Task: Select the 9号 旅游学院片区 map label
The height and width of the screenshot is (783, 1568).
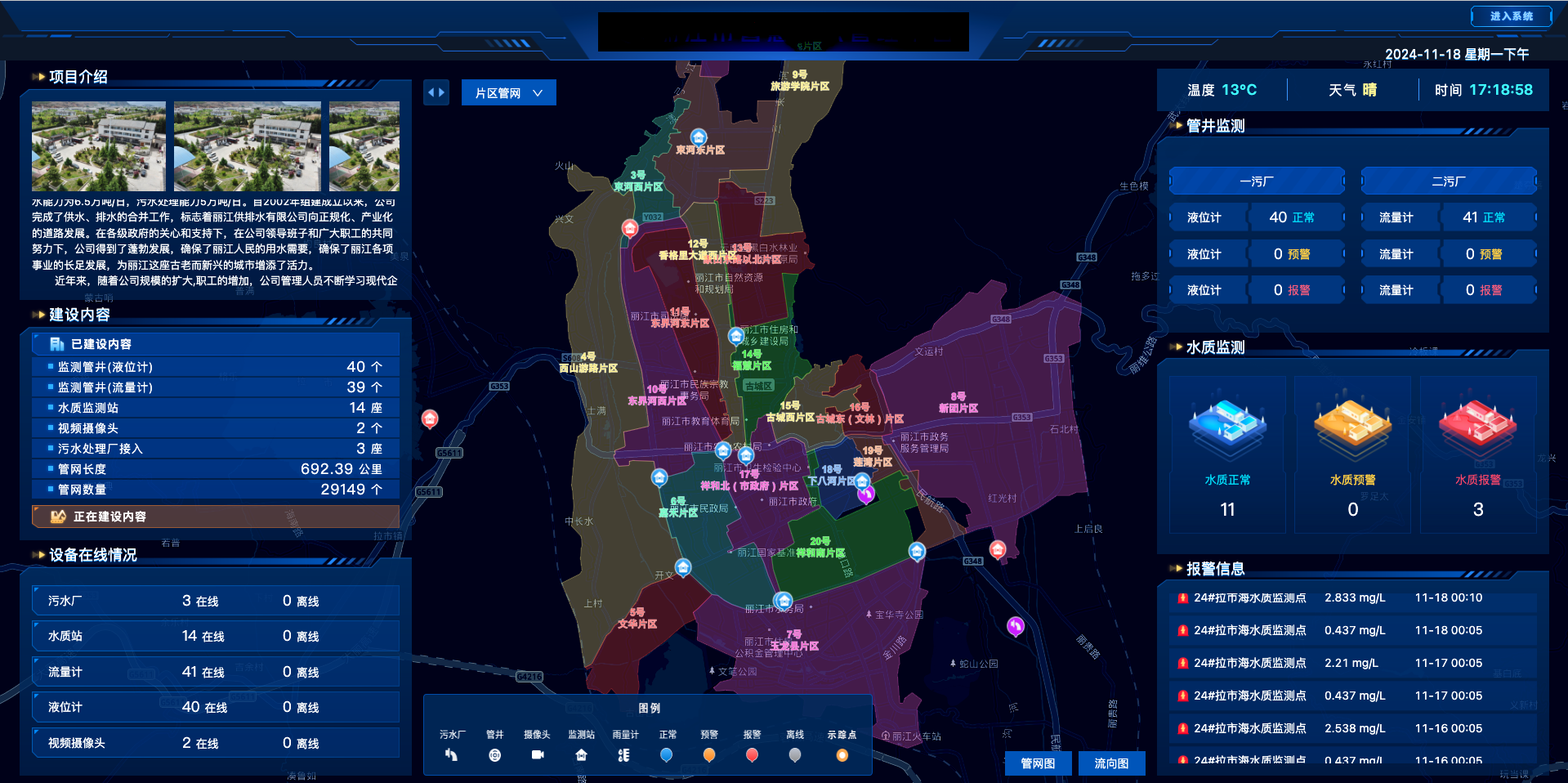Action: [x=800, y=80]
